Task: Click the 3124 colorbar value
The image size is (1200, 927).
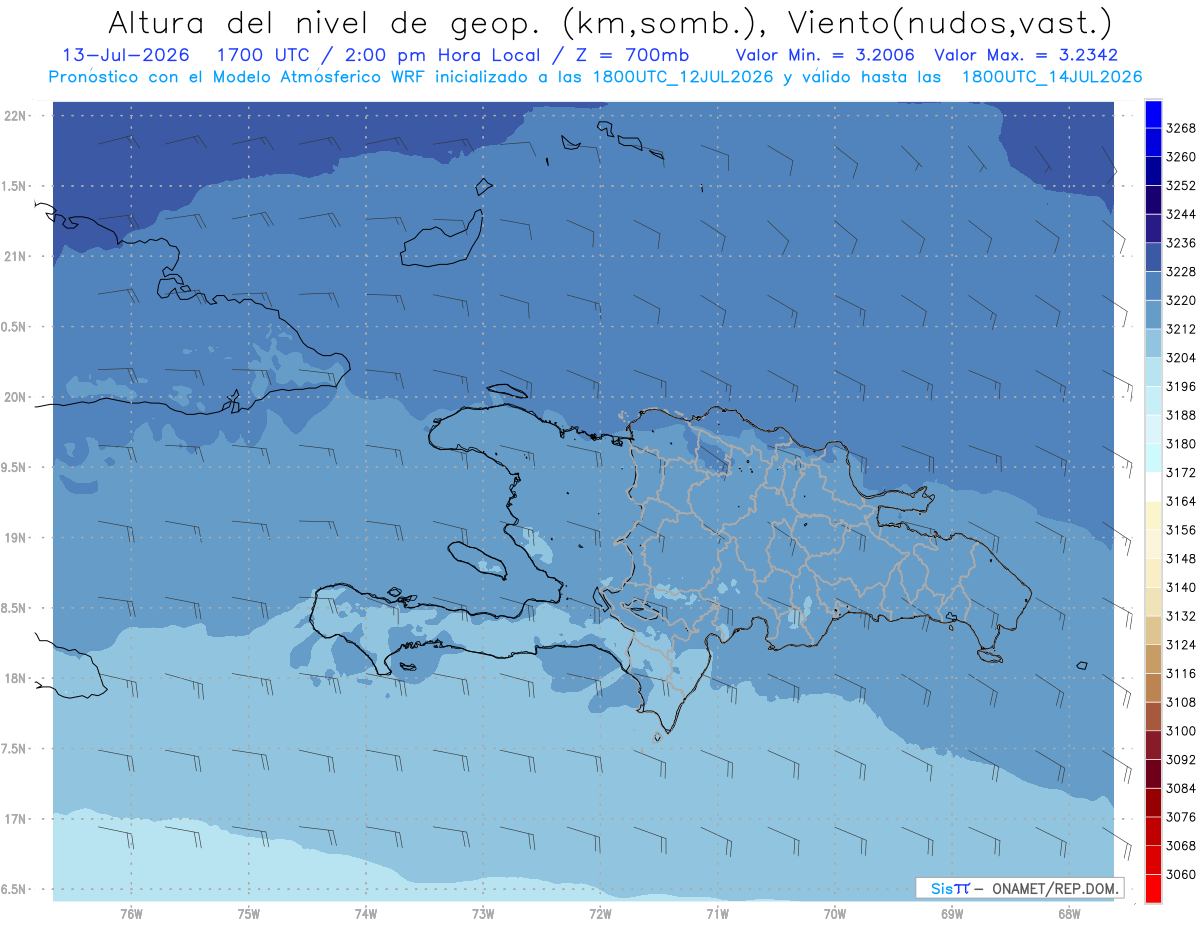Action: coord(1180,645)
